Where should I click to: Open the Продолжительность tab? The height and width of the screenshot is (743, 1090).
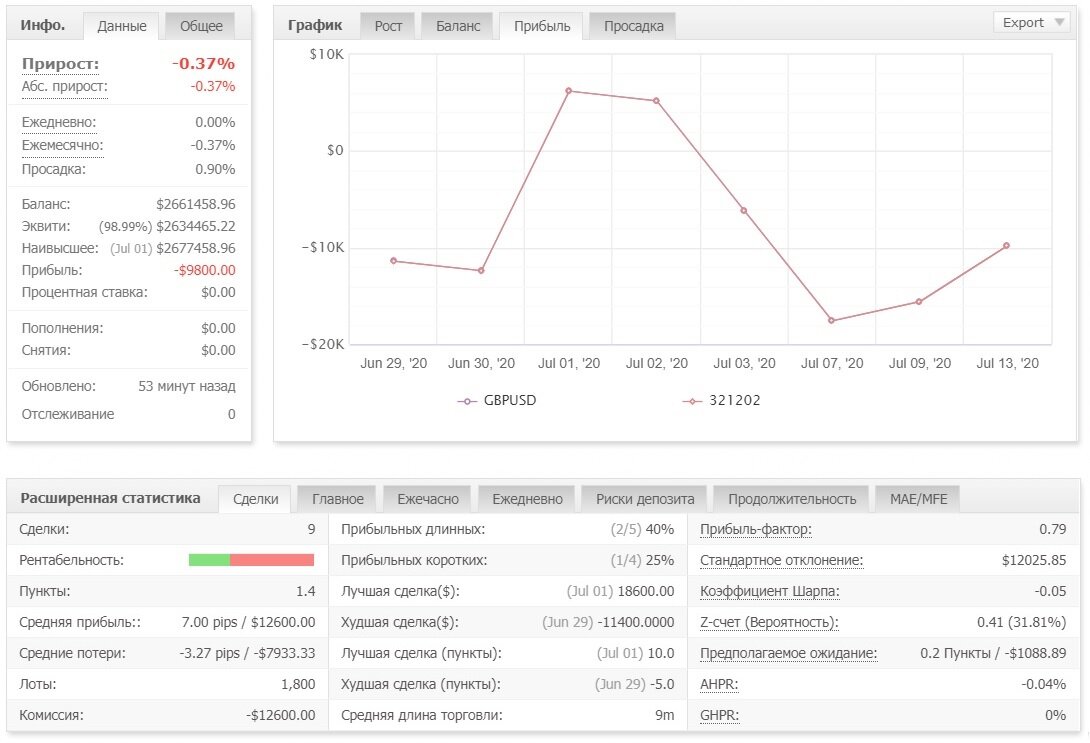[x=792, y=499]
